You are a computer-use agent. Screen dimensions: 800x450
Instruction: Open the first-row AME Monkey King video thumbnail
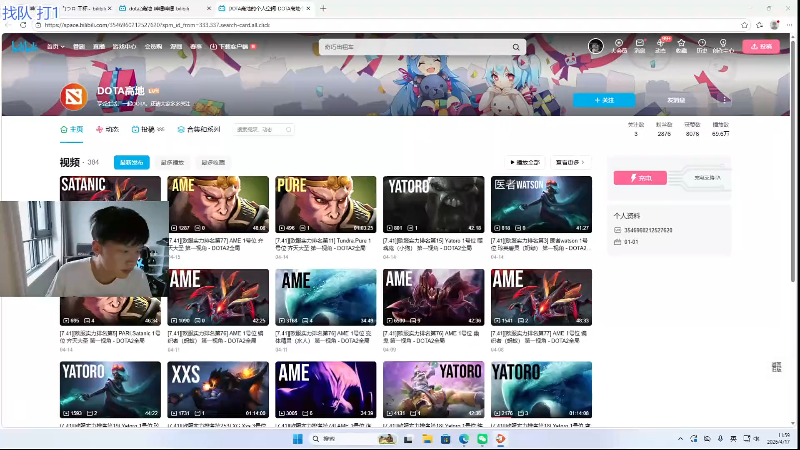tap(218, 204)
